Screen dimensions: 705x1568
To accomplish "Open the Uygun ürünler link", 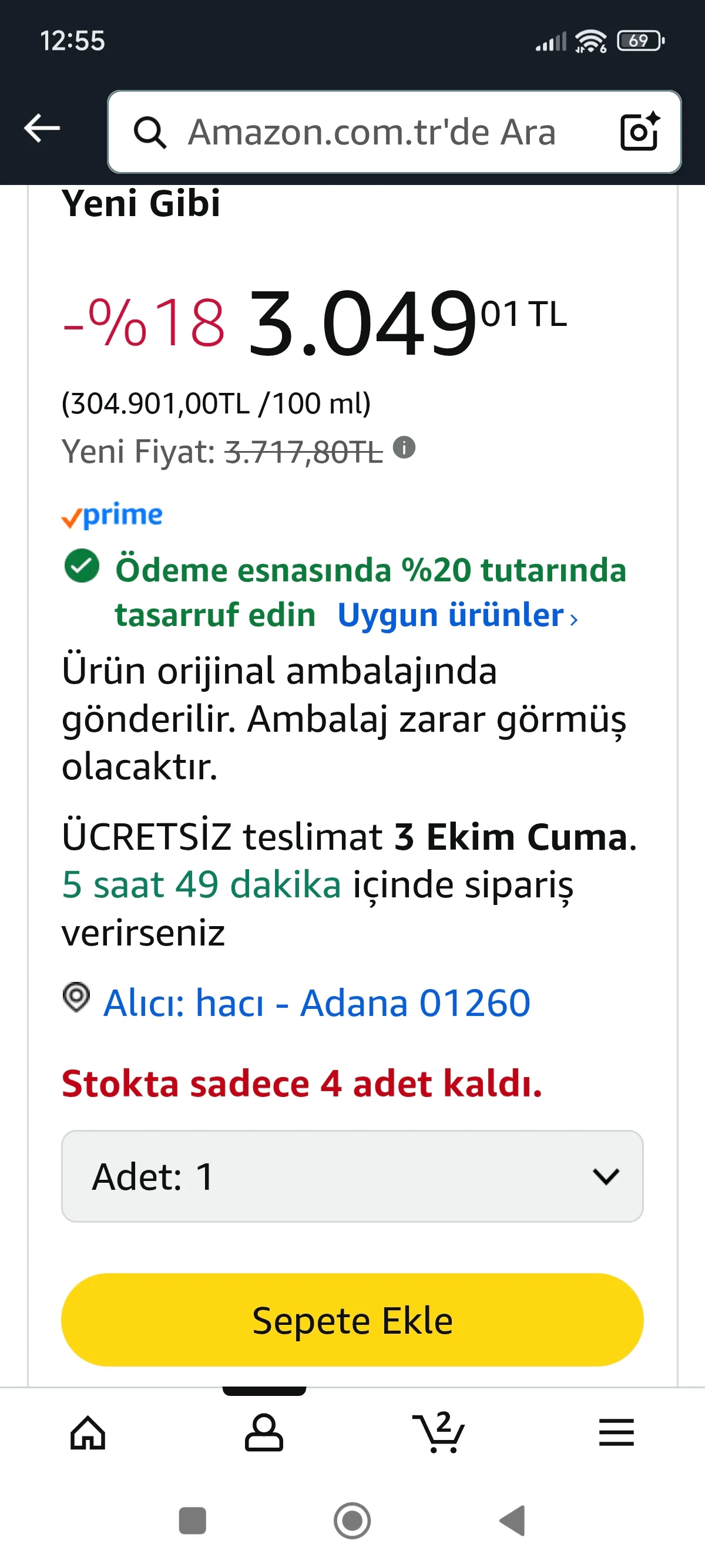I will tap(456, 615).
